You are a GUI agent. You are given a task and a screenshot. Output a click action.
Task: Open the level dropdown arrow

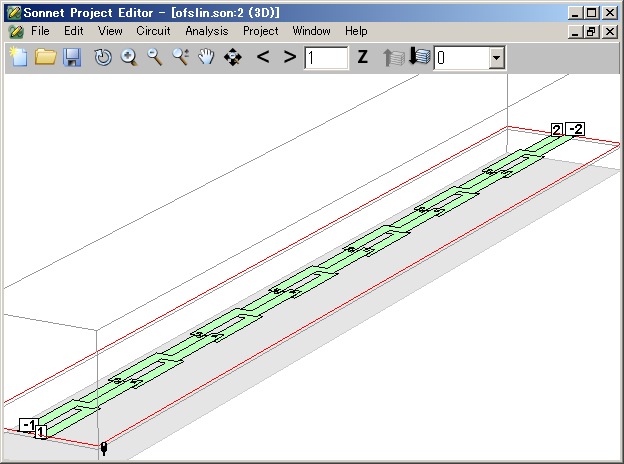click(496, 58)
